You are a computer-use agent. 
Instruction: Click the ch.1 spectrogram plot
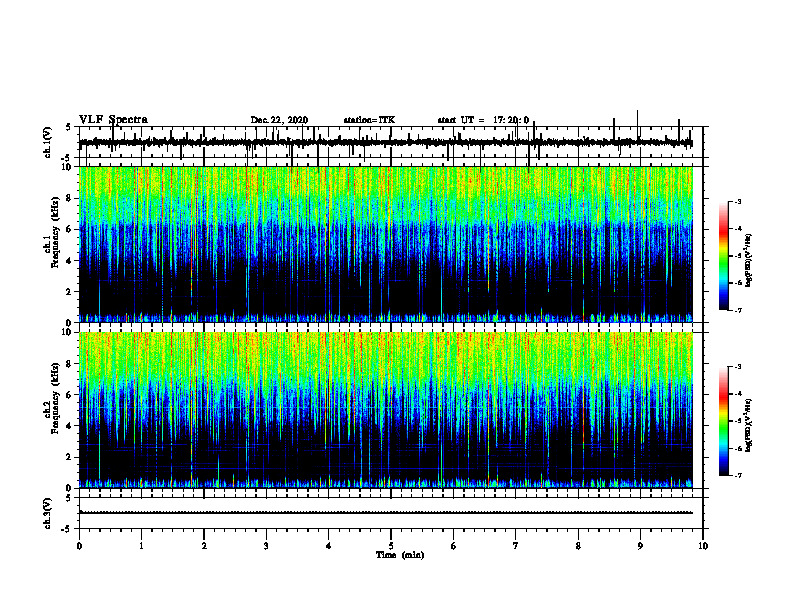pos(385,244)
